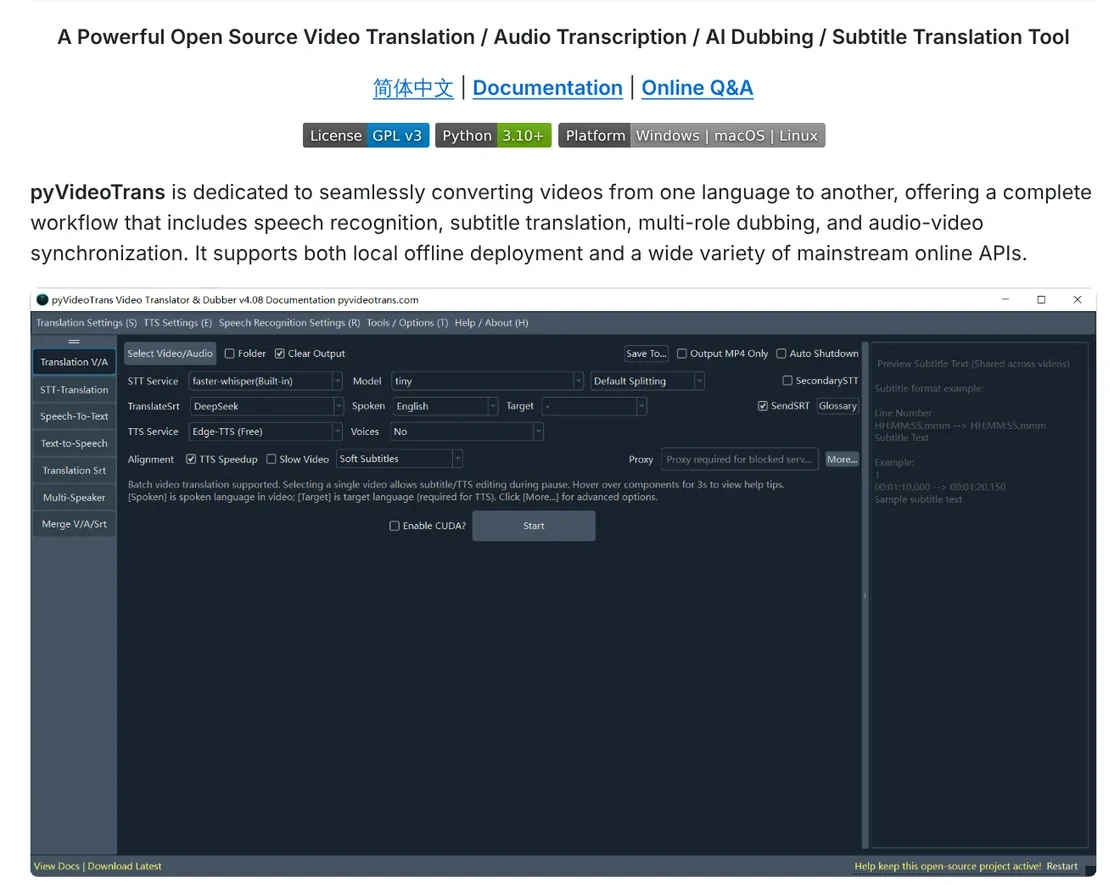Image resolution: width=1110 pixels, height=885 pixels.
Task: Open the Online Q&A link
Action: point(697,88)
